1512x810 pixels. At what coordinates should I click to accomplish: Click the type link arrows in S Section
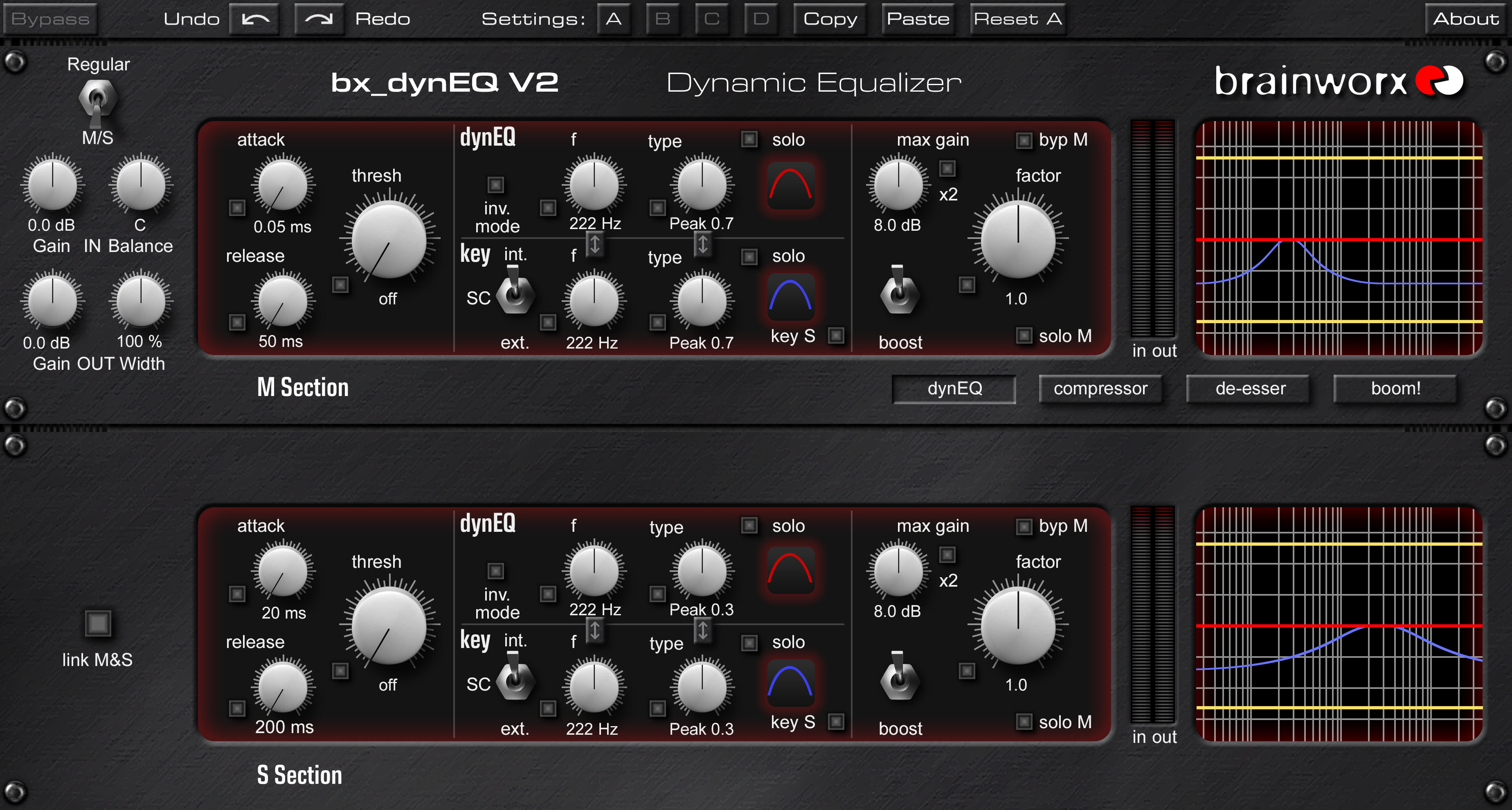702,630
